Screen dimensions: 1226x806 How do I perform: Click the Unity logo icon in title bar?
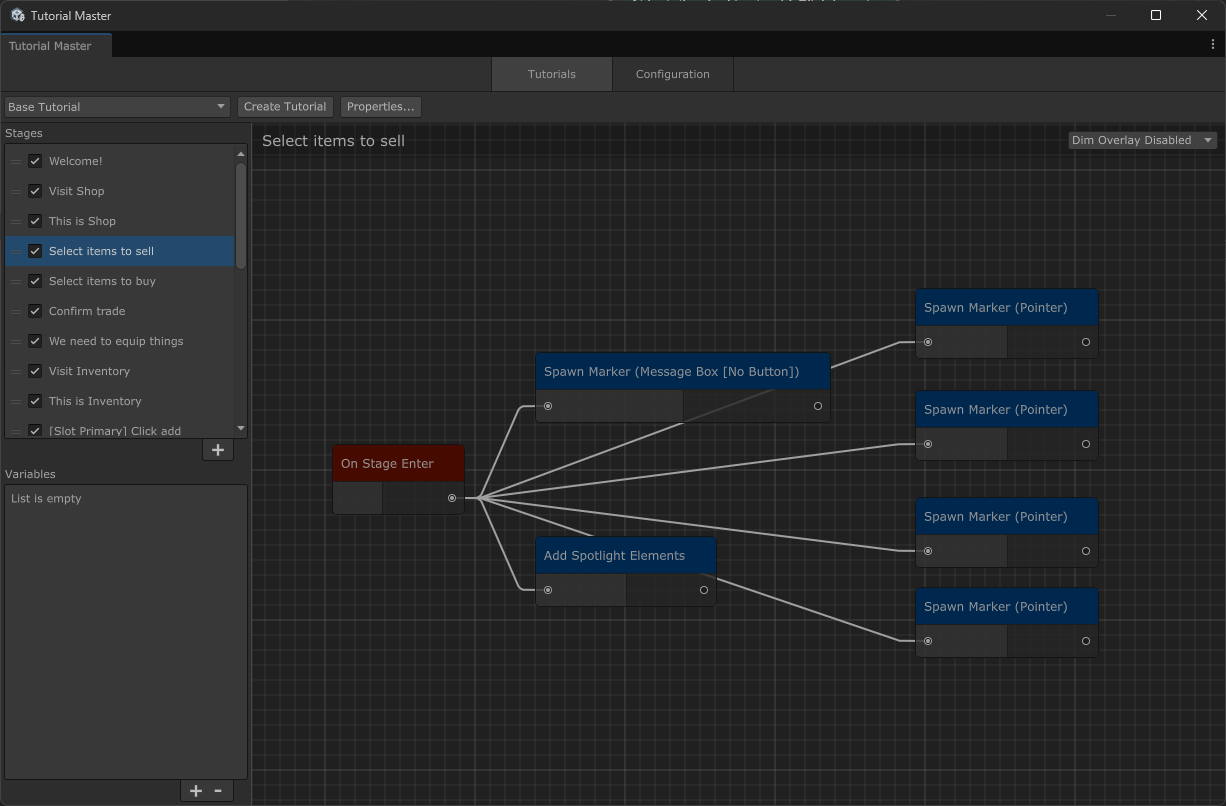coord(18,15)
